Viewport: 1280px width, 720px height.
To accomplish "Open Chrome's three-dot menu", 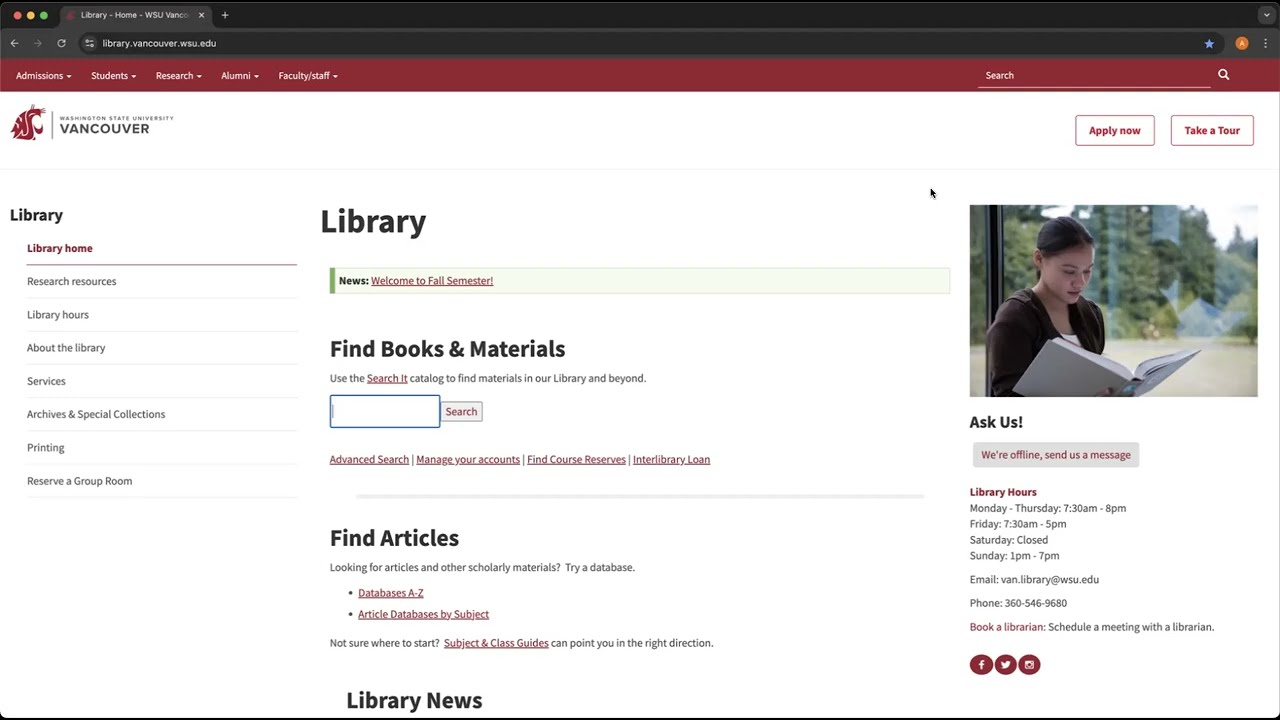I will pos(1265,43).
